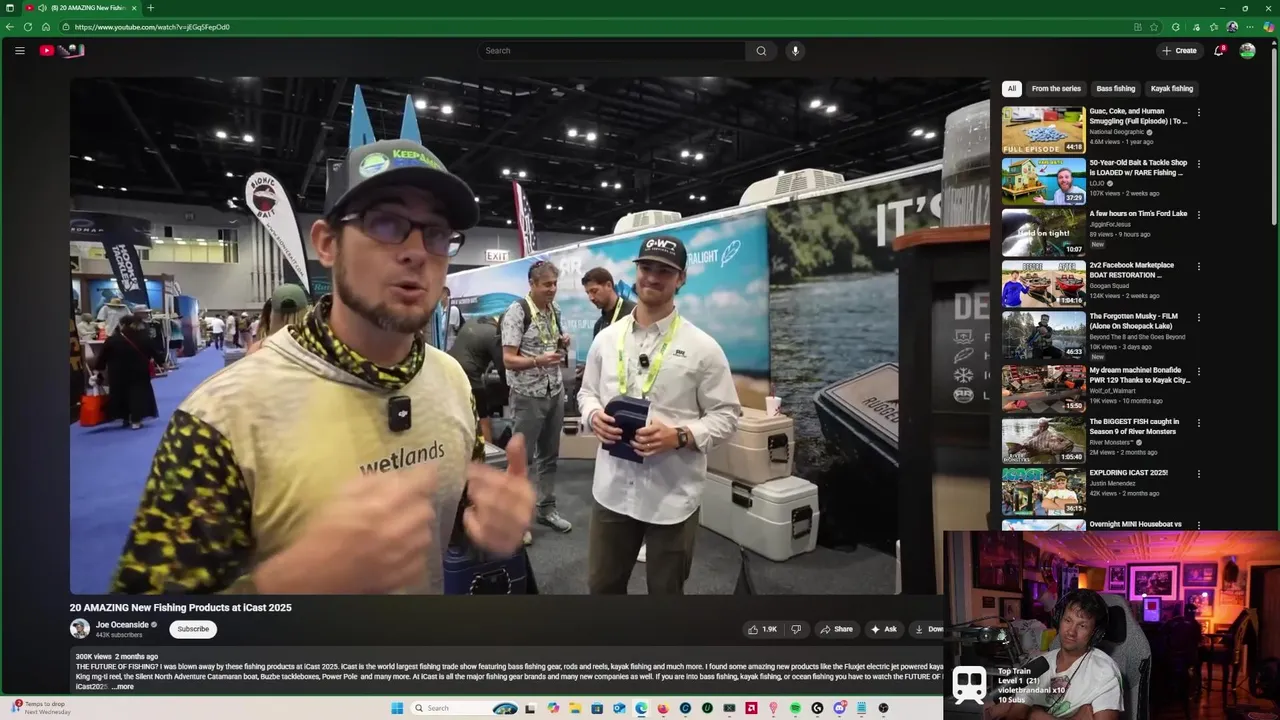1280x720 pixels.
Task: Switch to the 20 AMAZING New Fishing tab
Action: pos(82,8)
